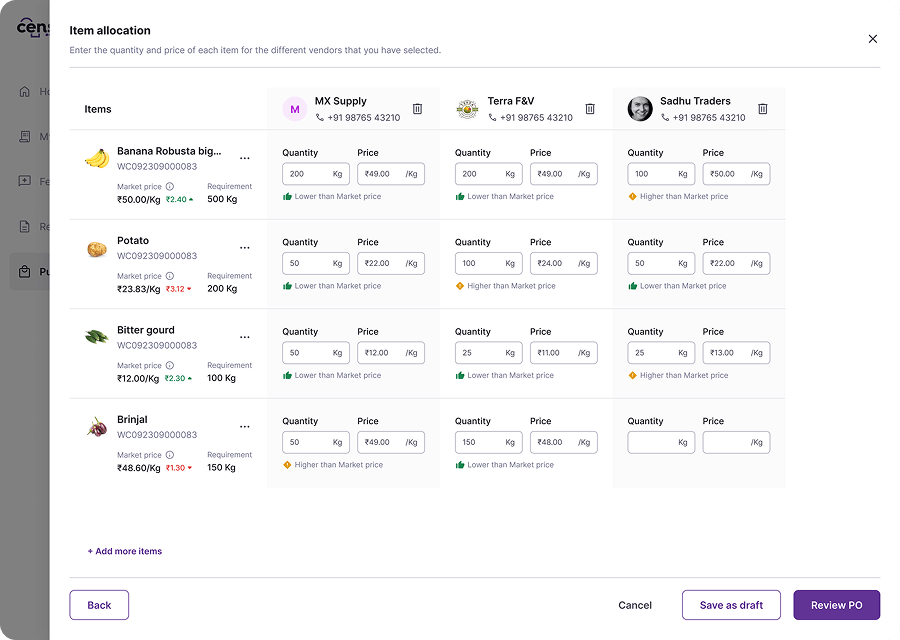Open the three-dot menu for Potato
The height and width of the screenshot is (640, 900).
245,248
